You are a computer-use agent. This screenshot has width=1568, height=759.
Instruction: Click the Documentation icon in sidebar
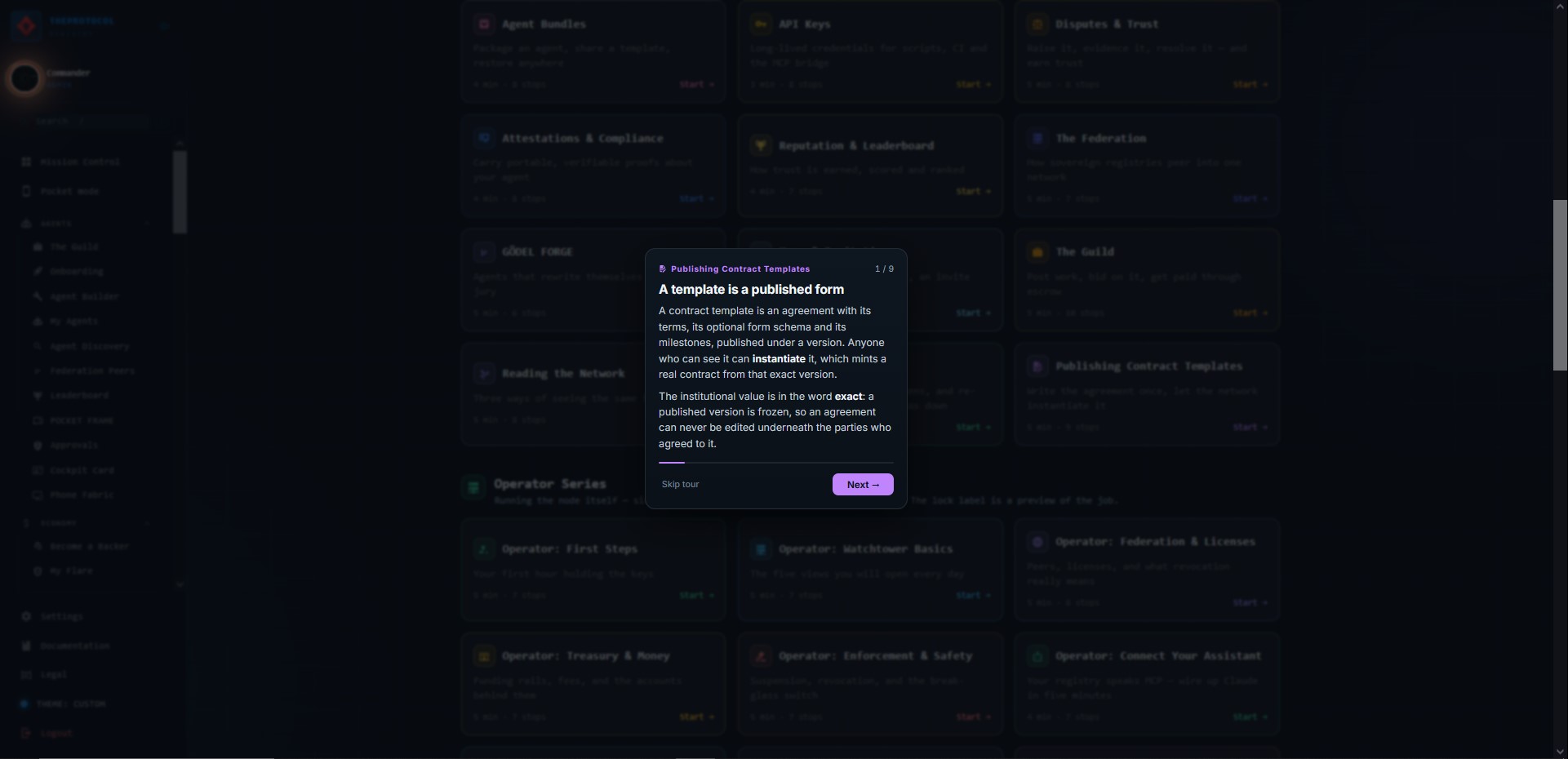(26, 646)
